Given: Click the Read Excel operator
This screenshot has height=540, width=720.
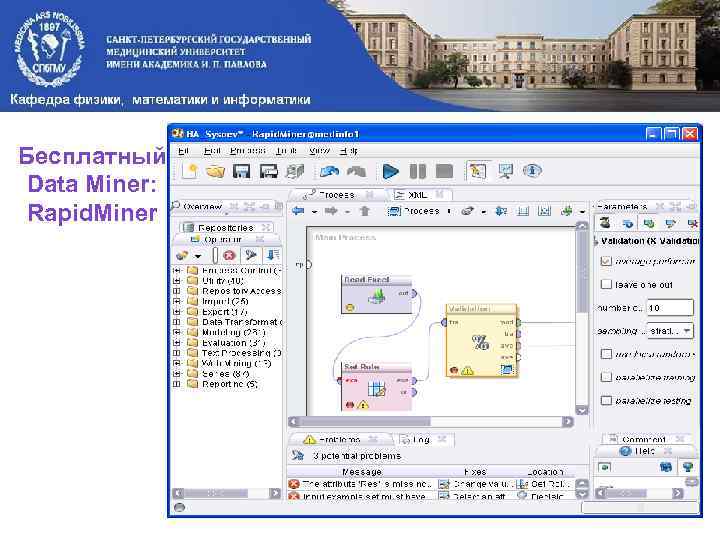Looking at the screenshot, I should pos(377,294).
